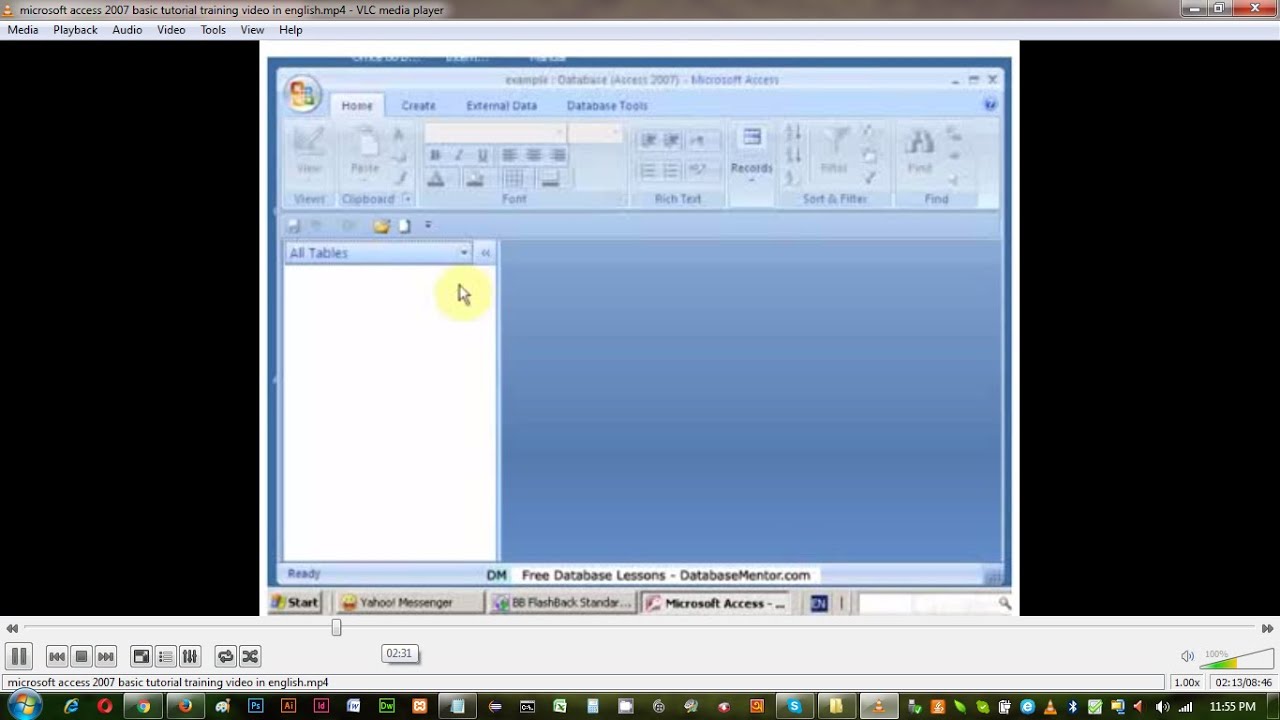
Task: Open the Audio menu
Action: 127,30
